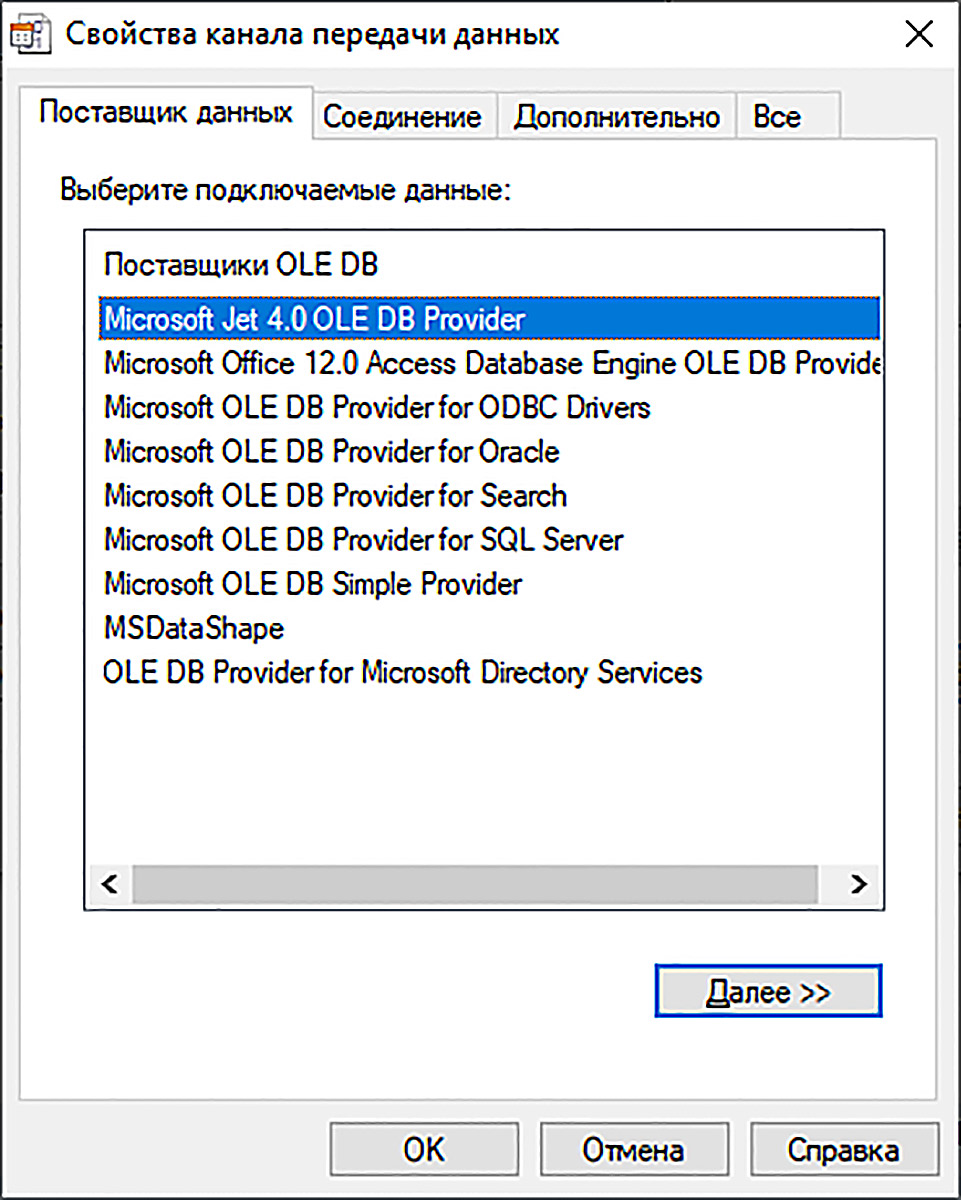Viewport: 961px width, 1200px height.
Task: Click the Data Link title bar icon
Action: click(33, 35)
